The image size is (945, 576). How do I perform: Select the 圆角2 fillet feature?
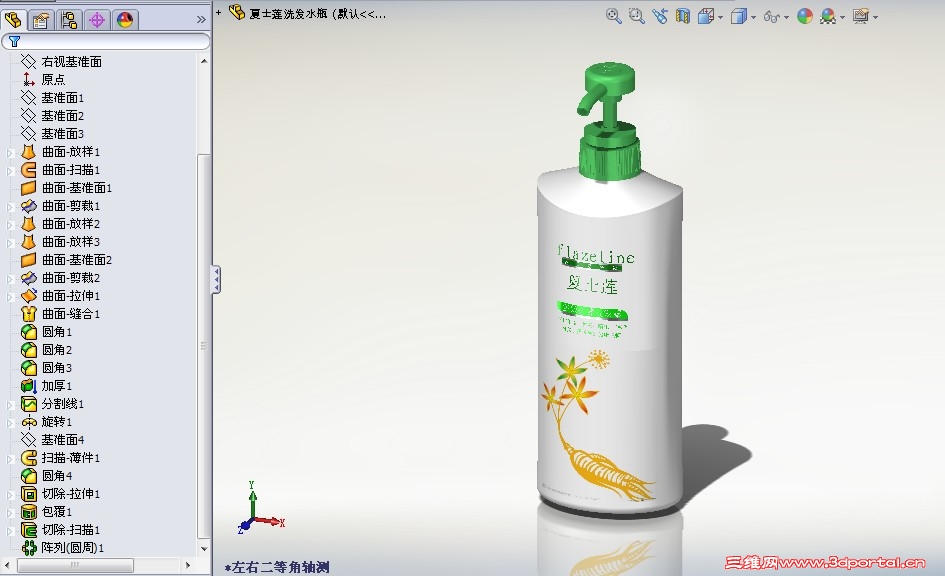[57, 349]
